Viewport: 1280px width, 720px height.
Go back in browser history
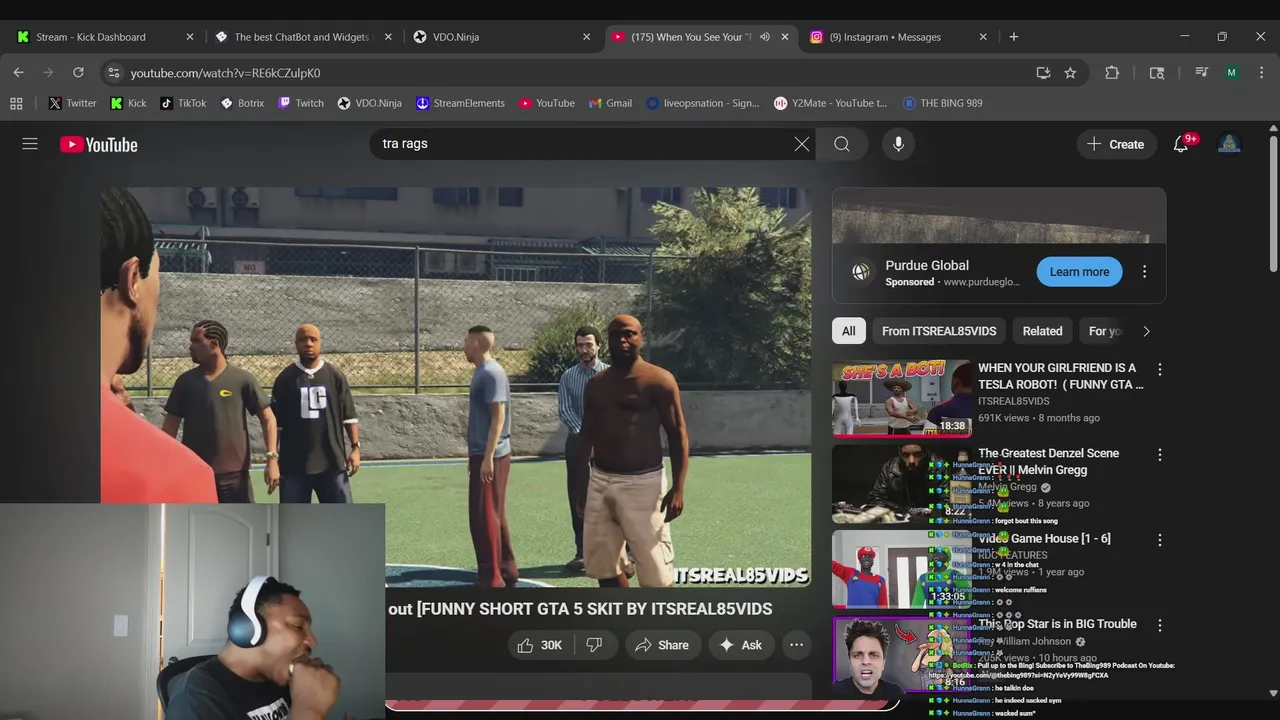pyautogui.click(x=18, y=72)
